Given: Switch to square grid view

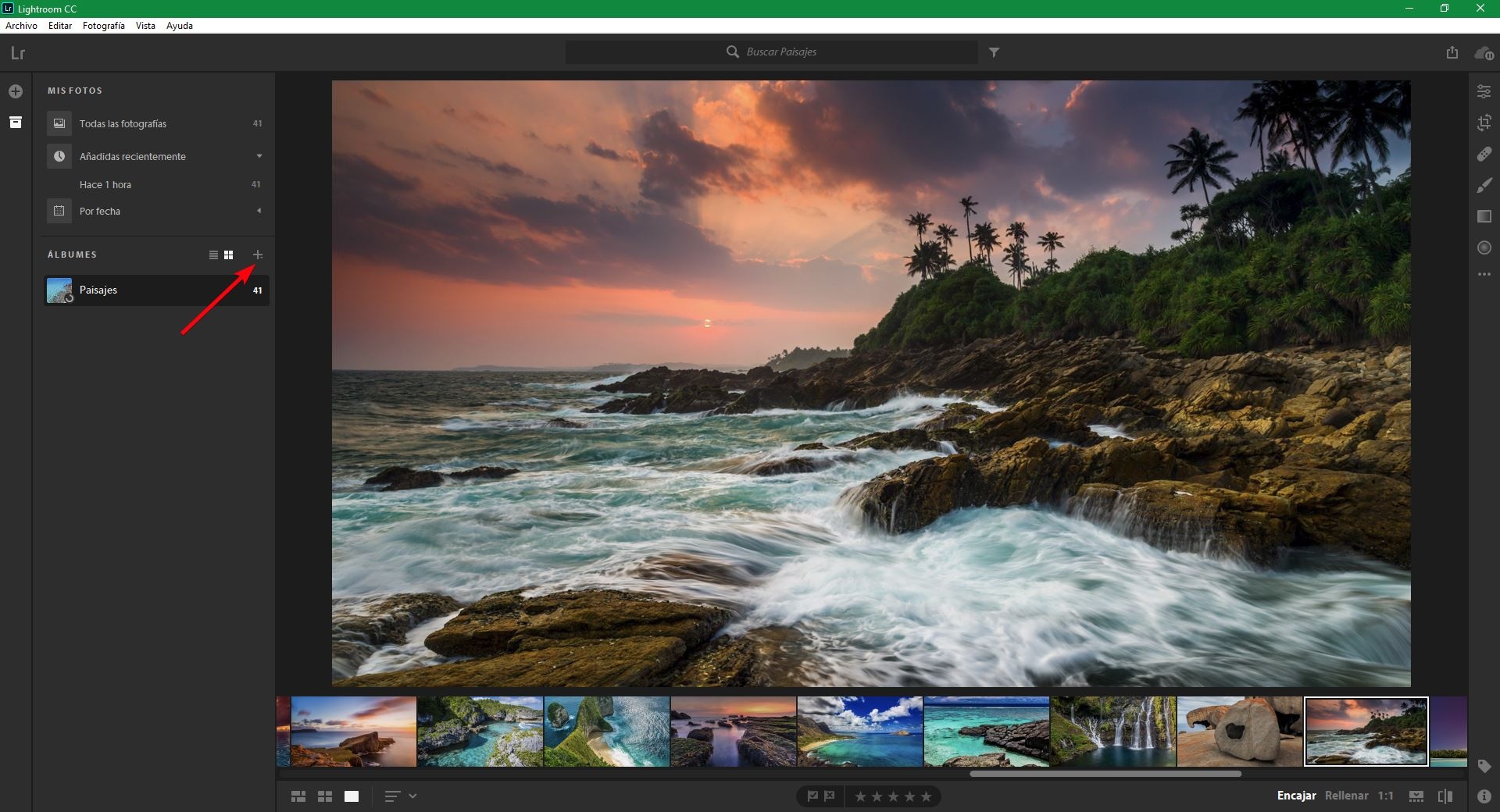Looking at the screenshot, I should tap(325, 796).
